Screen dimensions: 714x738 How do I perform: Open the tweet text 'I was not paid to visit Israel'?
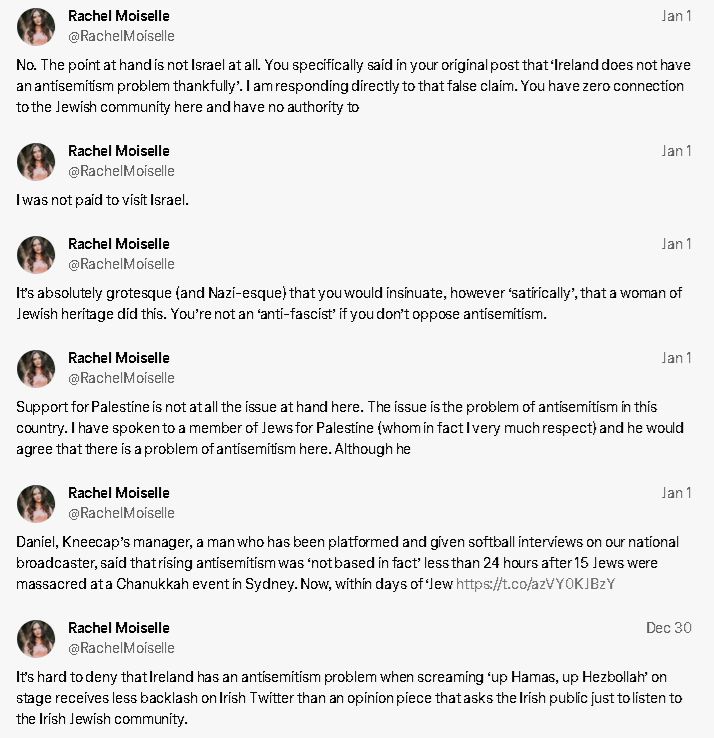coord(102,200)
